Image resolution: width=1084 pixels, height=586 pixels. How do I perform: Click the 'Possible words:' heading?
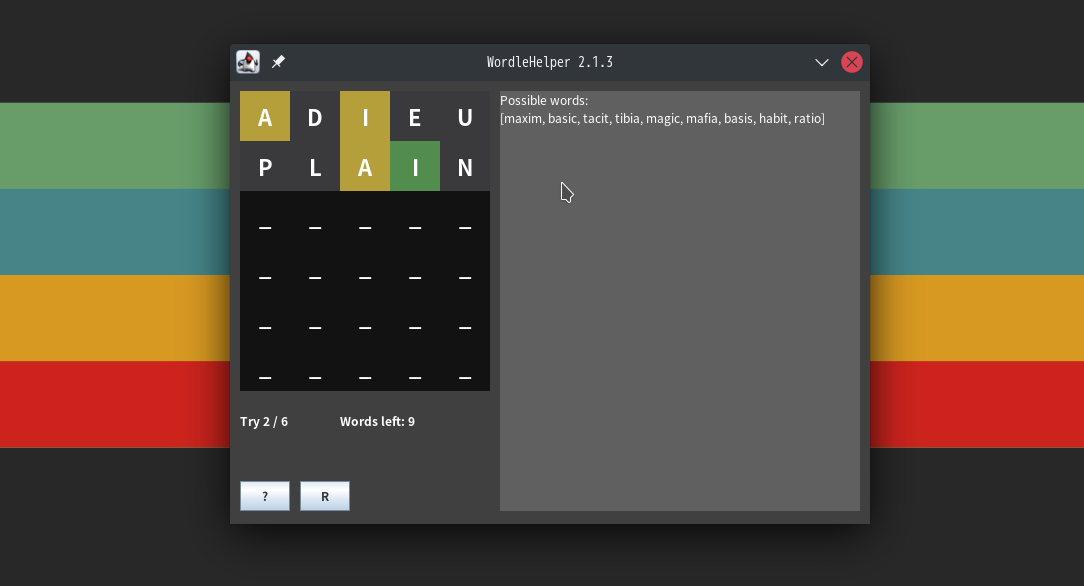coord(544,101)
